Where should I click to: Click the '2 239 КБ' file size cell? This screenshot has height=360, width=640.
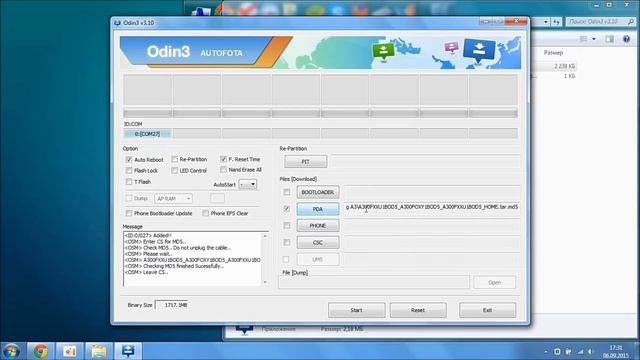564,66
